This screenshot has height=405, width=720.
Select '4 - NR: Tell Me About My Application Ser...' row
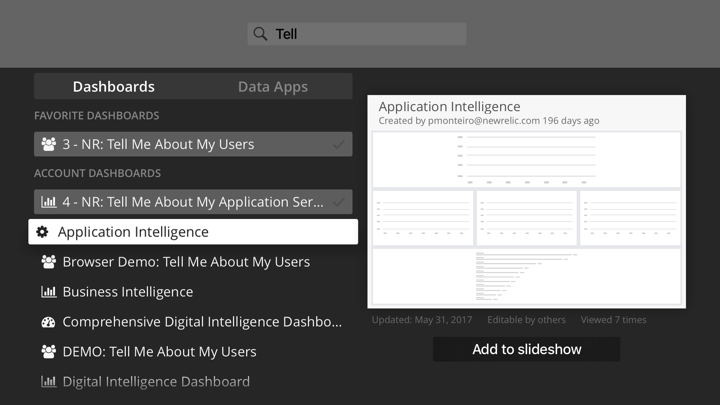pyautogui.click(x=193, y=202)
